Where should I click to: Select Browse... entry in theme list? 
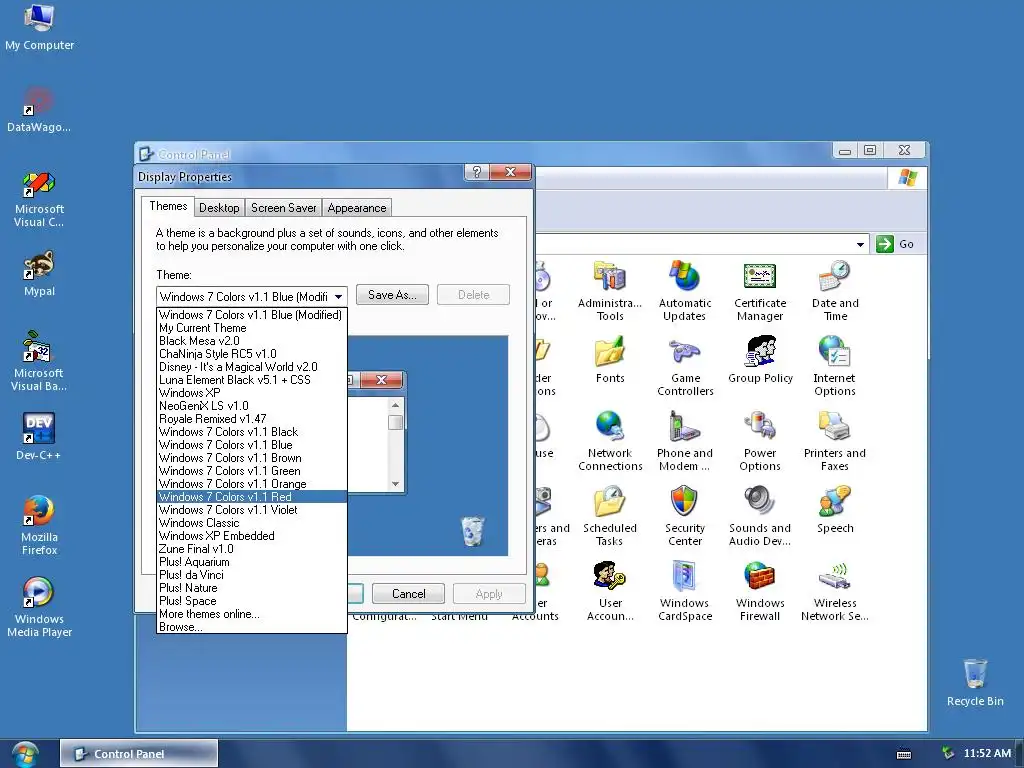pyautogui.click(x=252, y=627)
